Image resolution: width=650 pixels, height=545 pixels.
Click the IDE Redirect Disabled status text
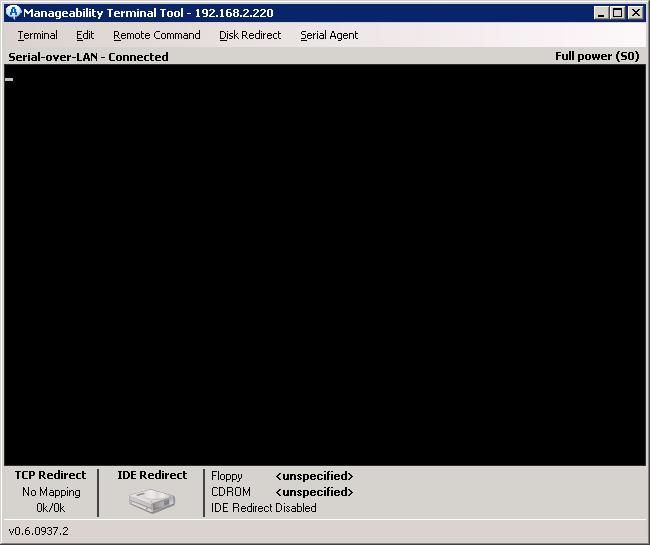(264, 508)
